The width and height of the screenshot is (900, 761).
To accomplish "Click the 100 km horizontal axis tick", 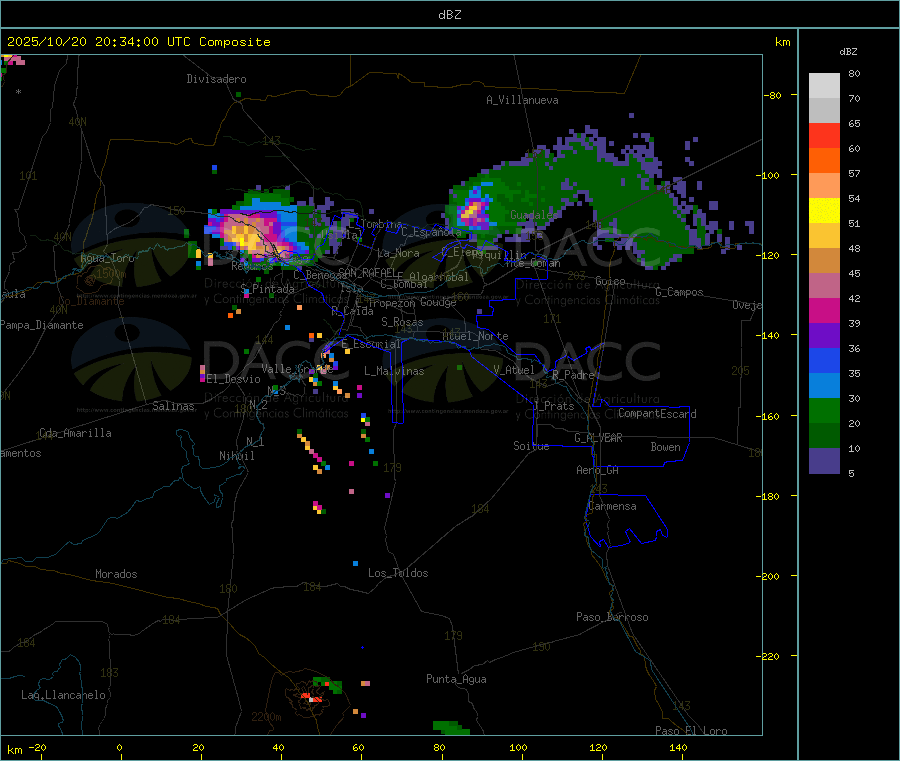I will (518, 748).
